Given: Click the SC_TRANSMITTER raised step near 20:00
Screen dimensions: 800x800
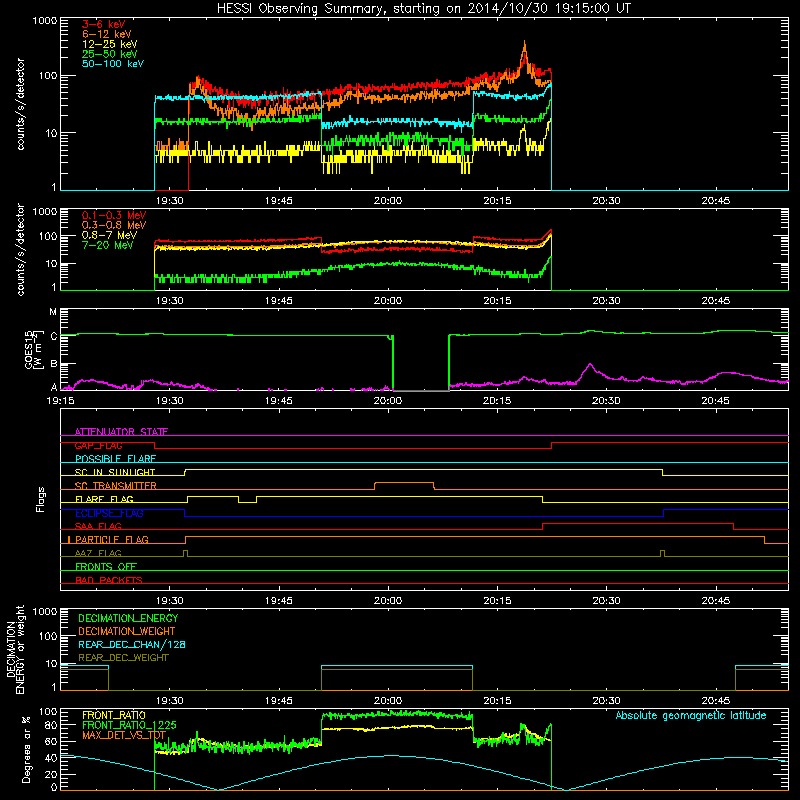Looking at the screenshot, I should click(x=404, y=483).
